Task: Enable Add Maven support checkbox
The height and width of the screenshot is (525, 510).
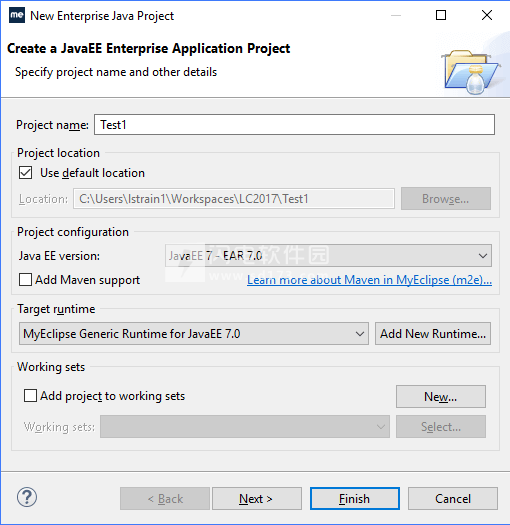Action: (x=25, y=280)
